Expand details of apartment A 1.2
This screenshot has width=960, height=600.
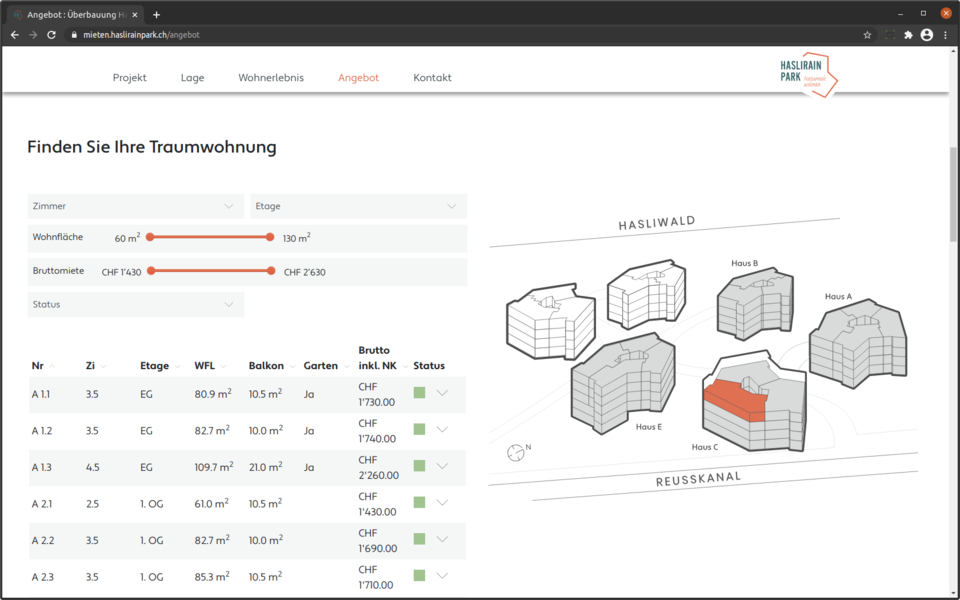(442, 430)
